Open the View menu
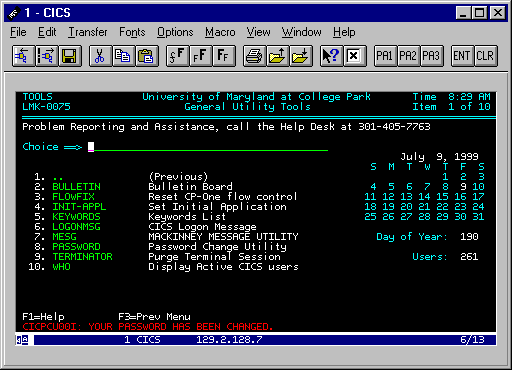The image size is (512, 370). [x=259, y=32]
